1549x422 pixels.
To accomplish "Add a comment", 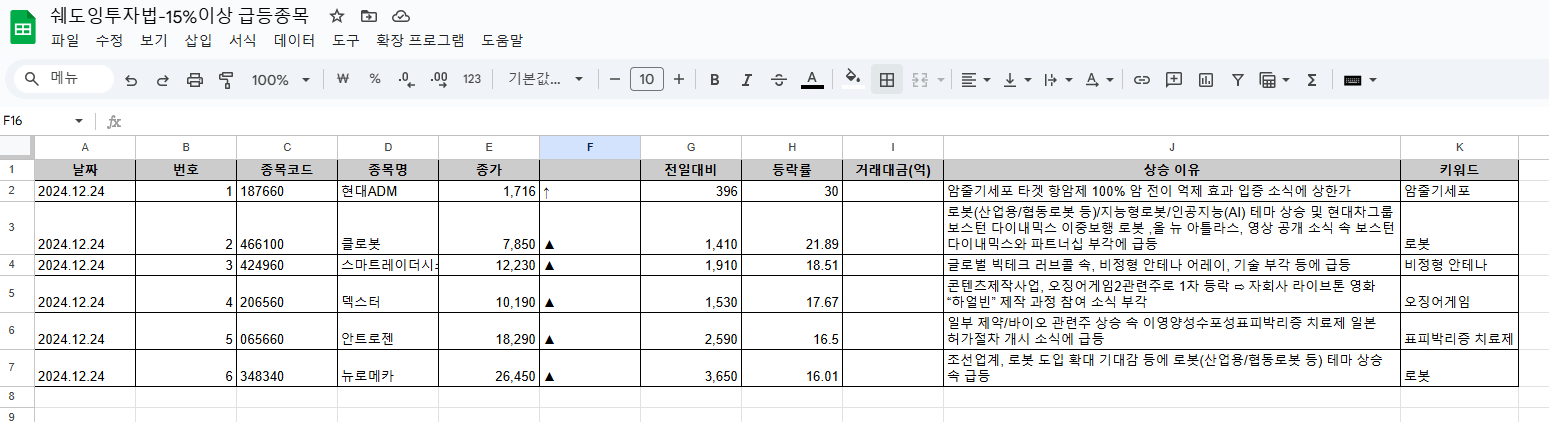I will [1174, 80].
